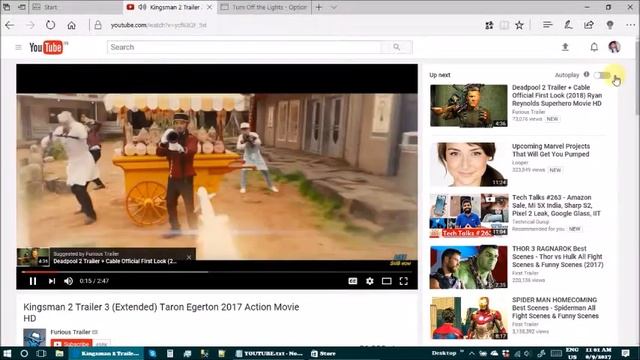Open the Action Center notification icon
This screenshot has height=360, width=640.
pyautogui.click(x=626, y=353)
